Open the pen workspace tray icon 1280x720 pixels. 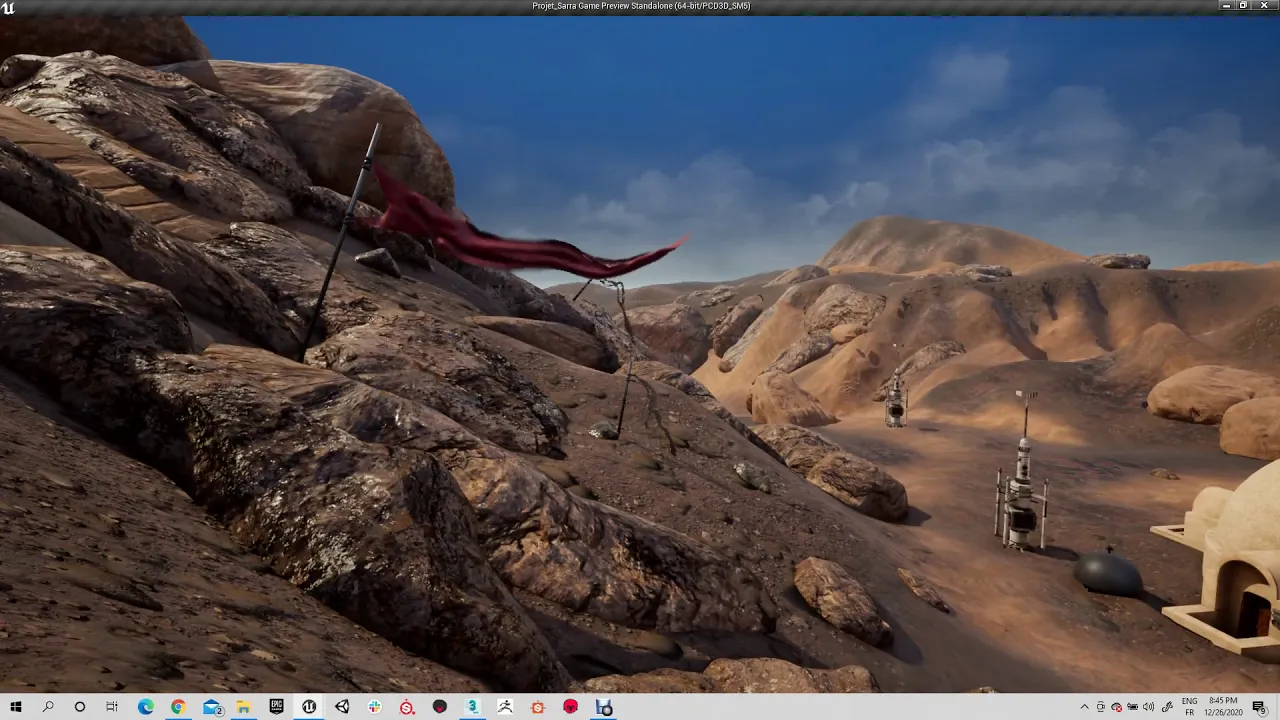[x=1165, y=707]
